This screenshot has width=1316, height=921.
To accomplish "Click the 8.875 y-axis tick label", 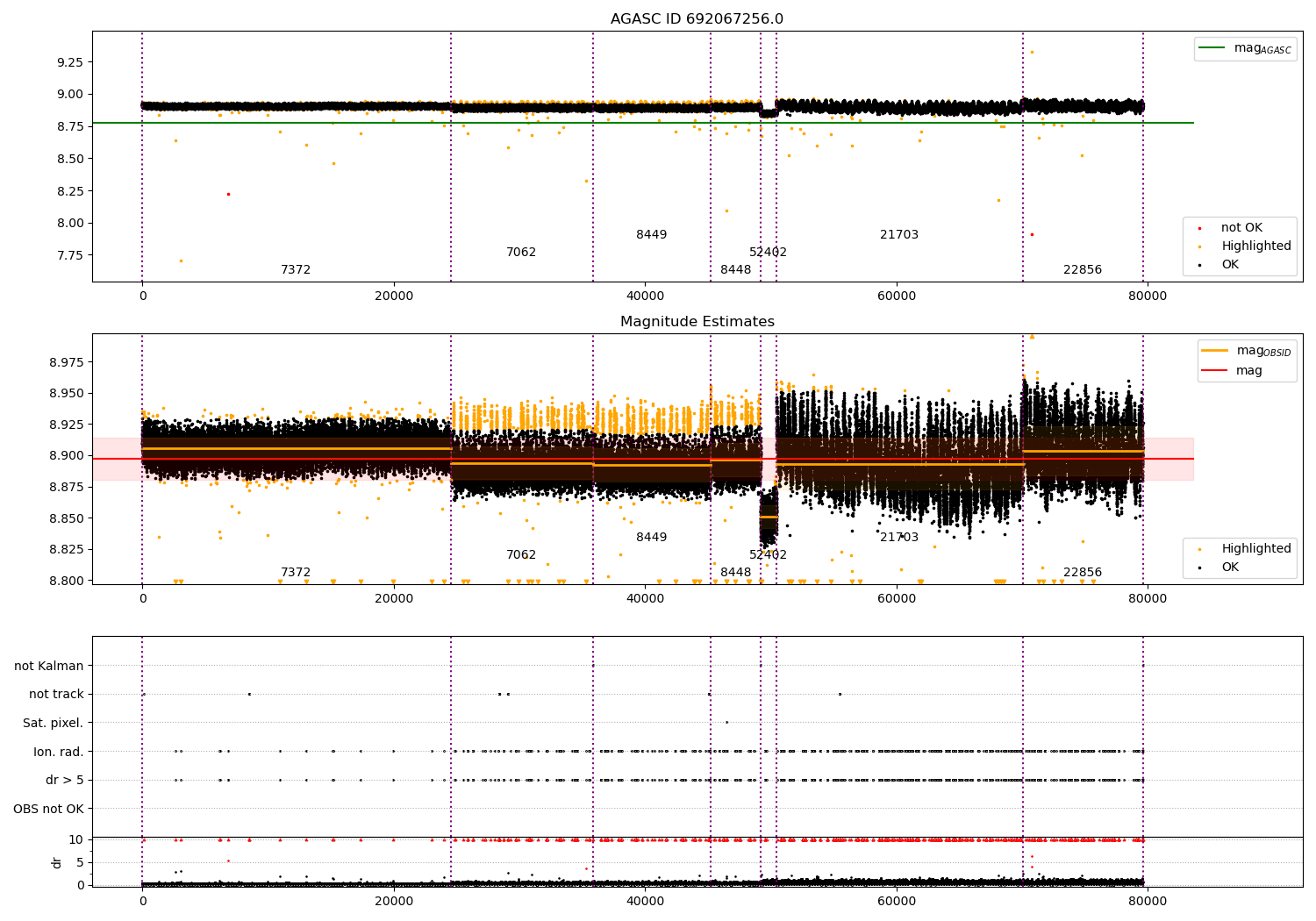I will [x=67, y=487].
